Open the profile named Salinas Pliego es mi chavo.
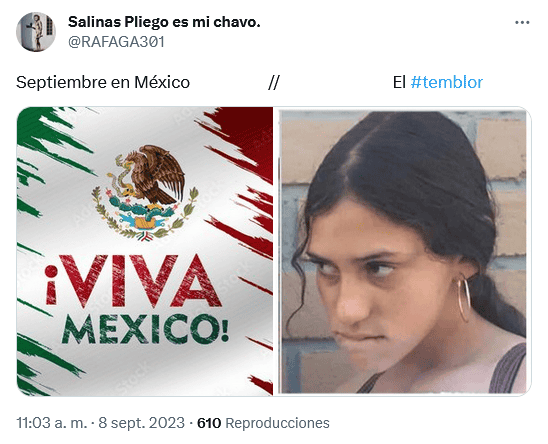This screenshot has width=548, height=444. pyautogui.click(x=164, y=22)
